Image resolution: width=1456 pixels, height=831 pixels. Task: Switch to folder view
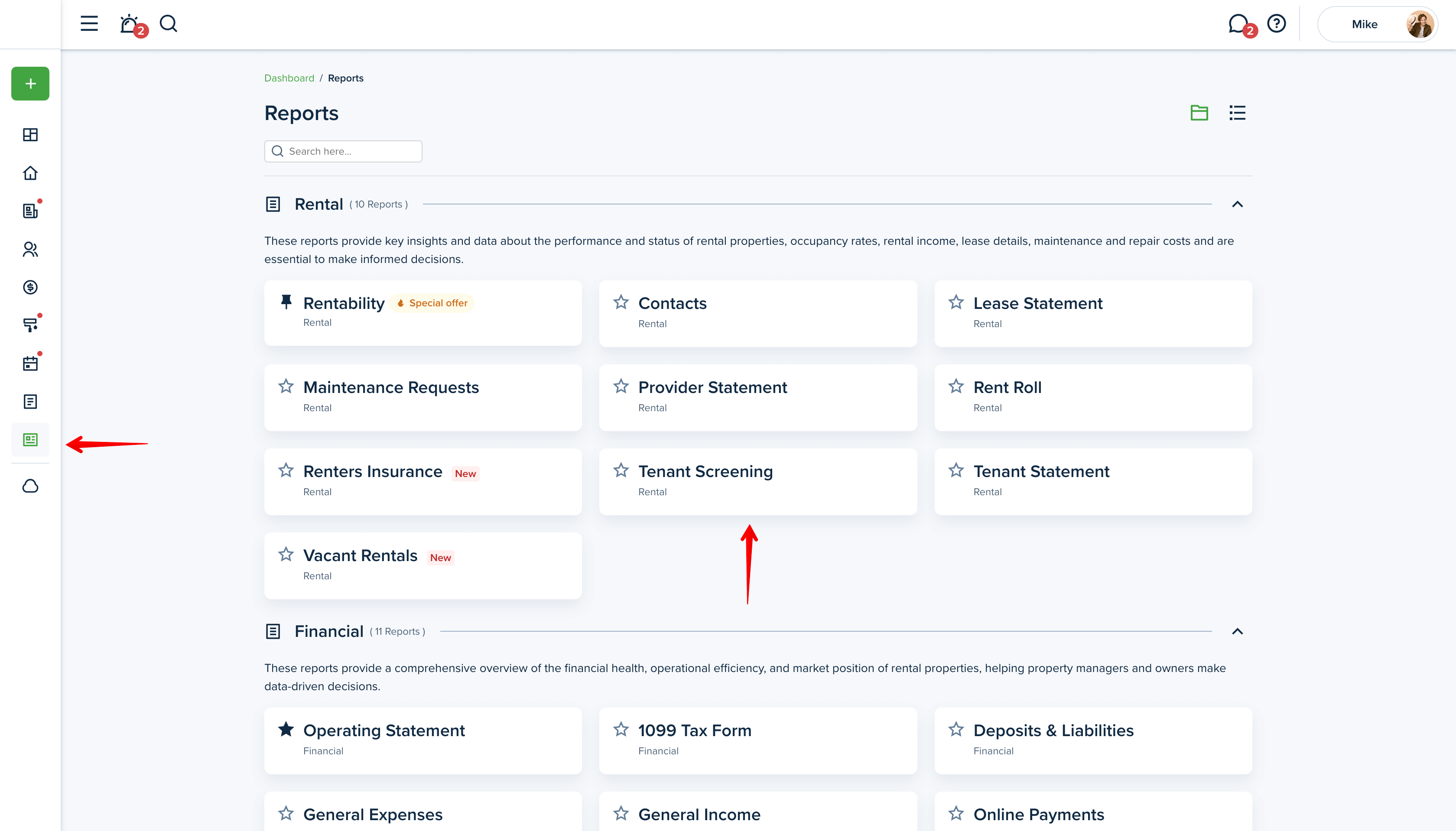1199,113
